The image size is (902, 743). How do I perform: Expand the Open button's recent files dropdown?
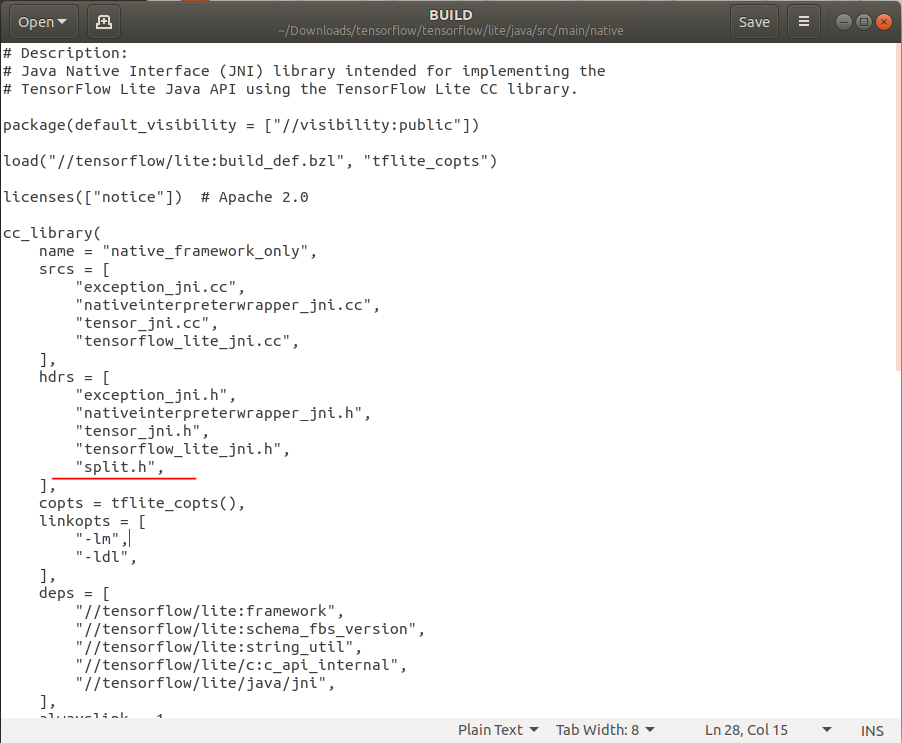[x=62, y=20]
